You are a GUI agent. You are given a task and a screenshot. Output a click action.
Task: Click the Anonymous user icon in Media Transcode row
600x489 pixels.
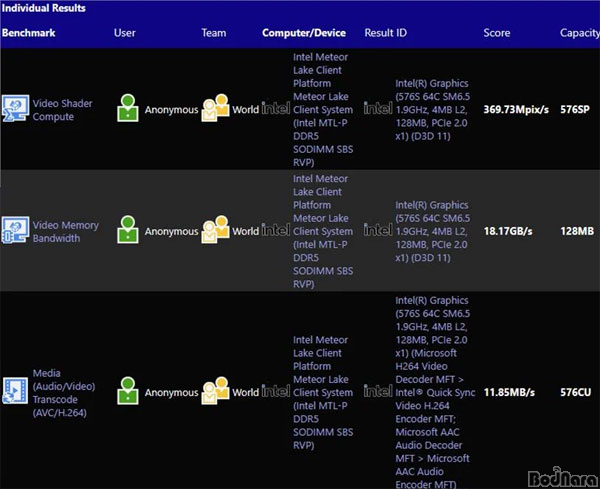[128, 391]
